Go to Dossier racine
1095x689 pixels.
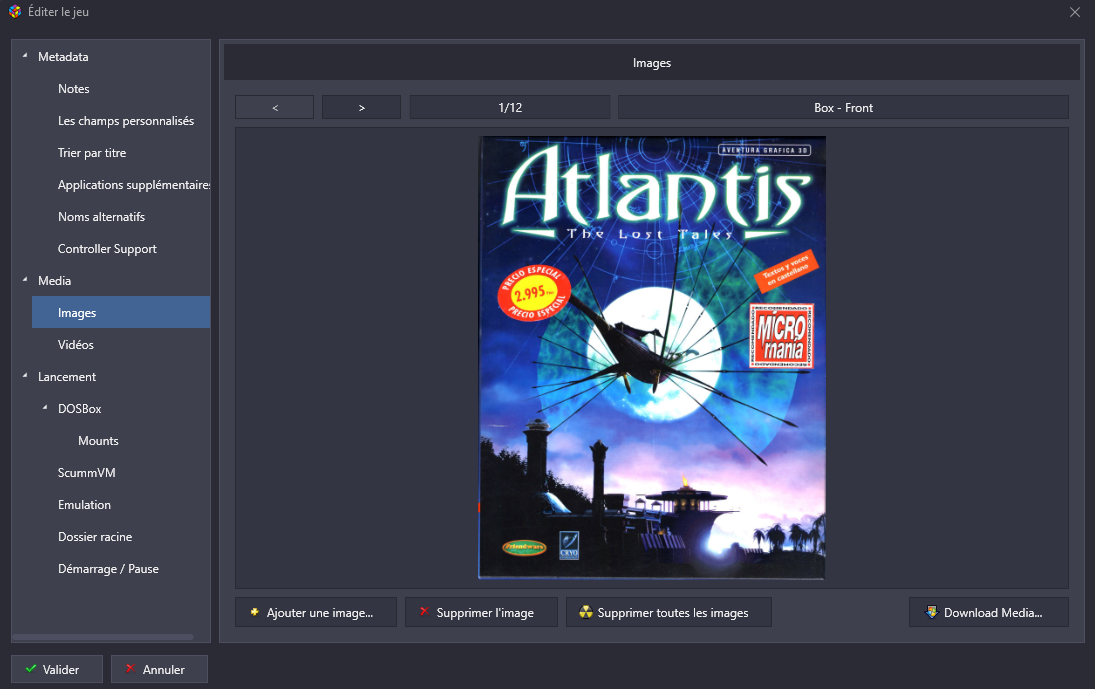click(x=95, y=537)
